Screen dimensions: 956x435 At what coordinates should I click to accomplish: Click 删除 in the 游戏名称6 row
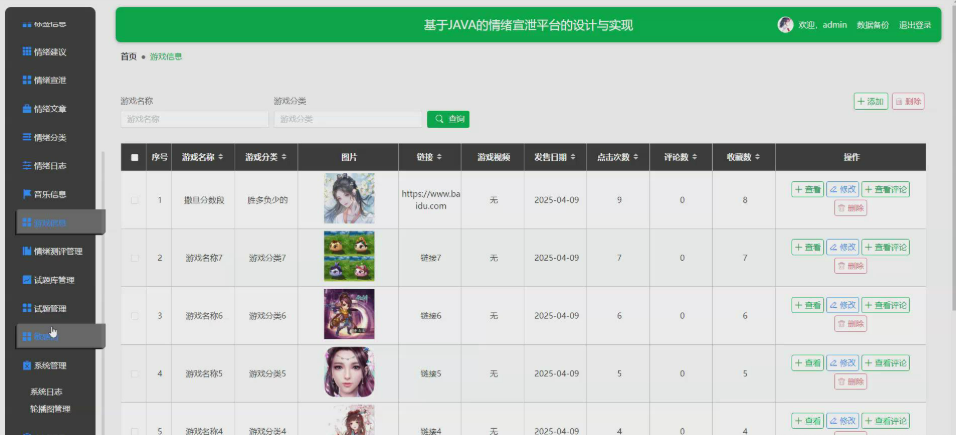tap(851, 324)
